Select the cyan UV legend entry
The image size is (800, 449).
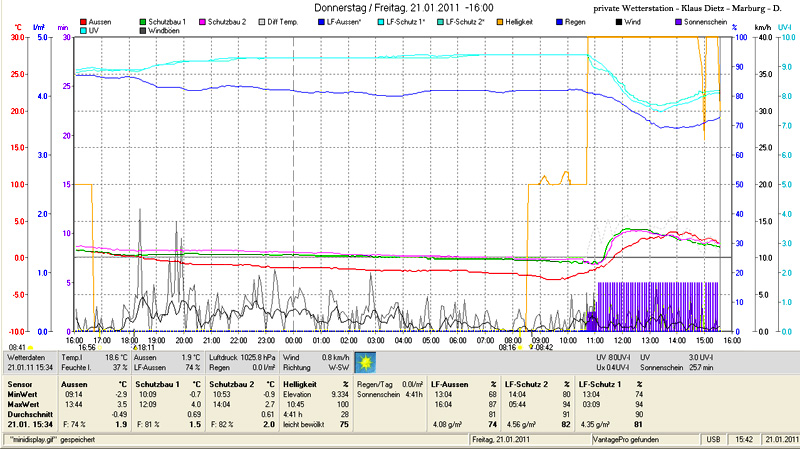click(x=88, y=30)
